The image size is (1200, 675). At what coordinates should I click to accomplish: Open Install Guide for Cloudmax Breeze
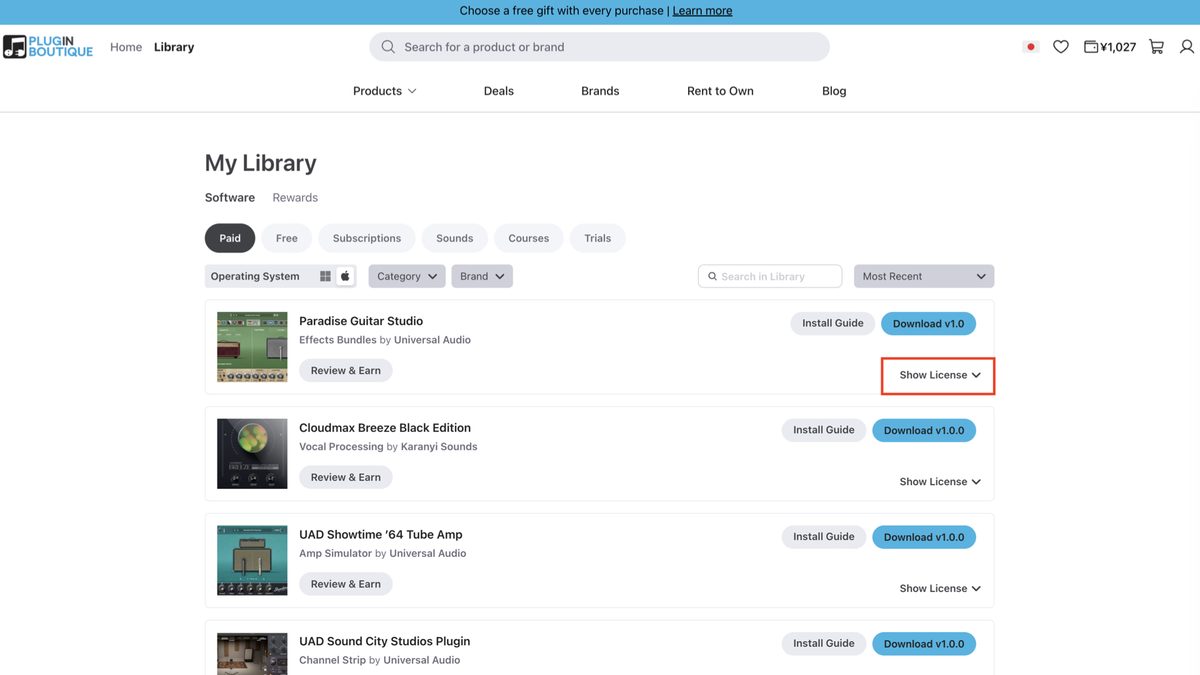click(x=824, y=430)
